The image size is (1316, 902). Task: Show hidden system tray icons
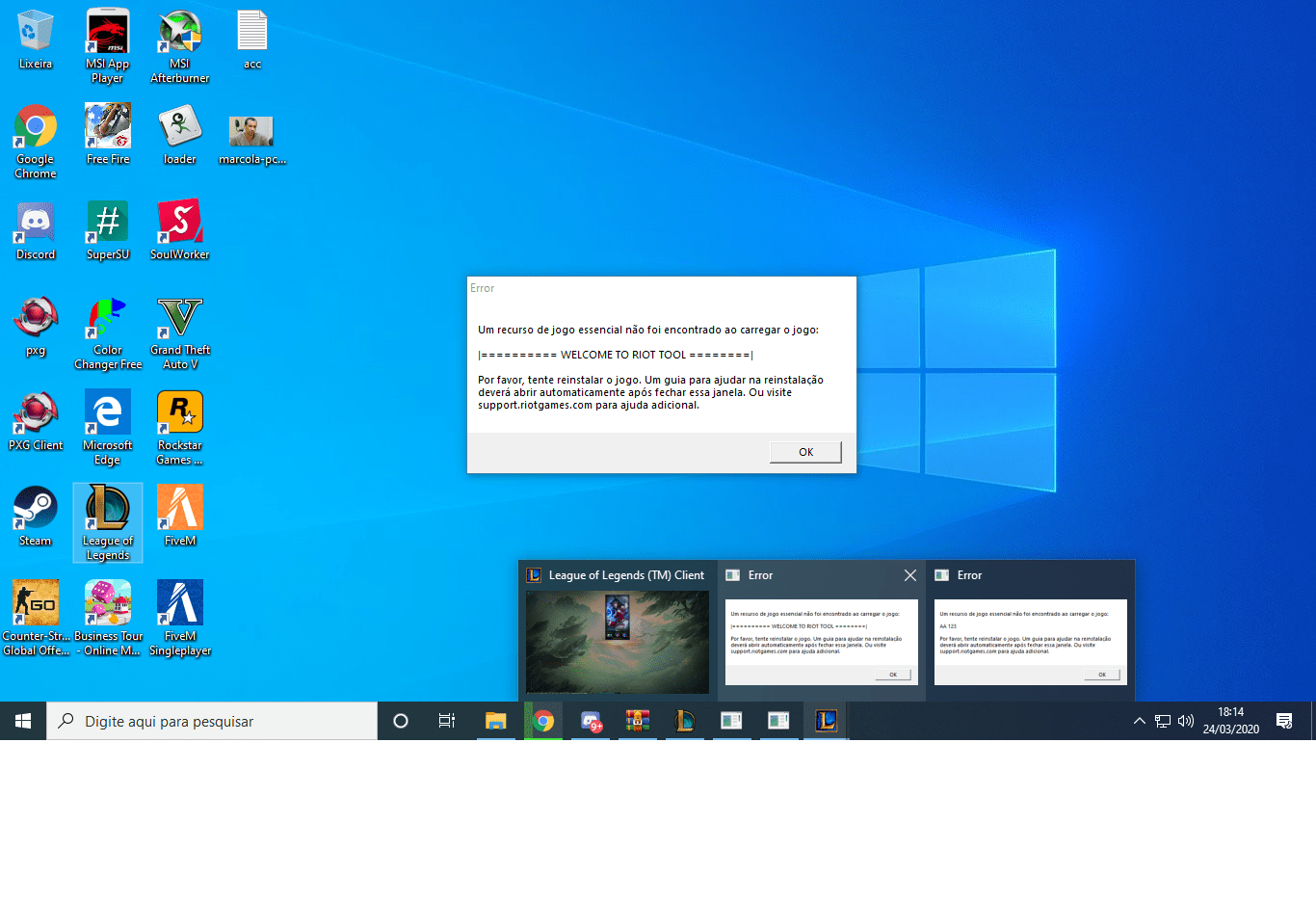(1139, 721)
